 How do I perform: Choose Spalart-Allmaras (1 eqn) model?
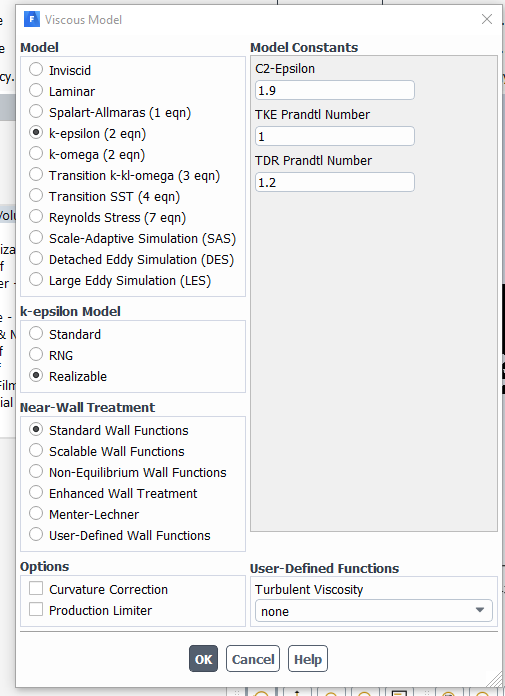pos(36,111)
